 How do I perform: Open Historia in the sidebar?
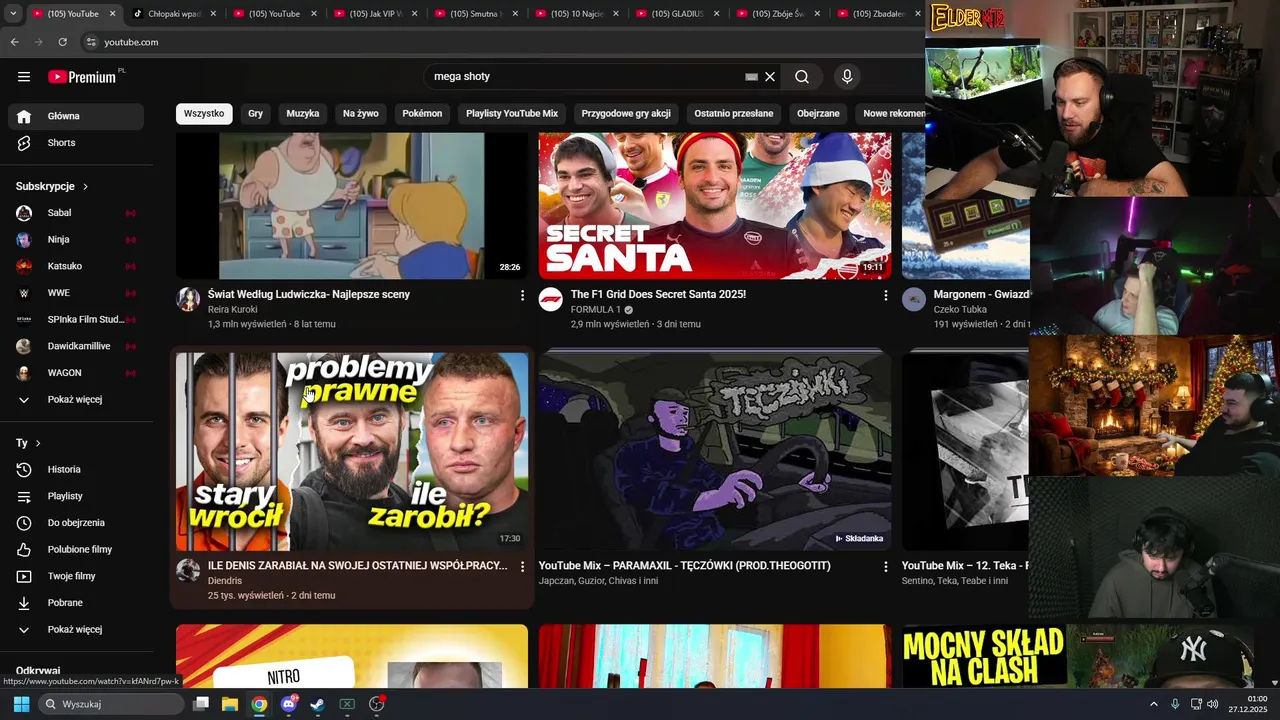76,470
